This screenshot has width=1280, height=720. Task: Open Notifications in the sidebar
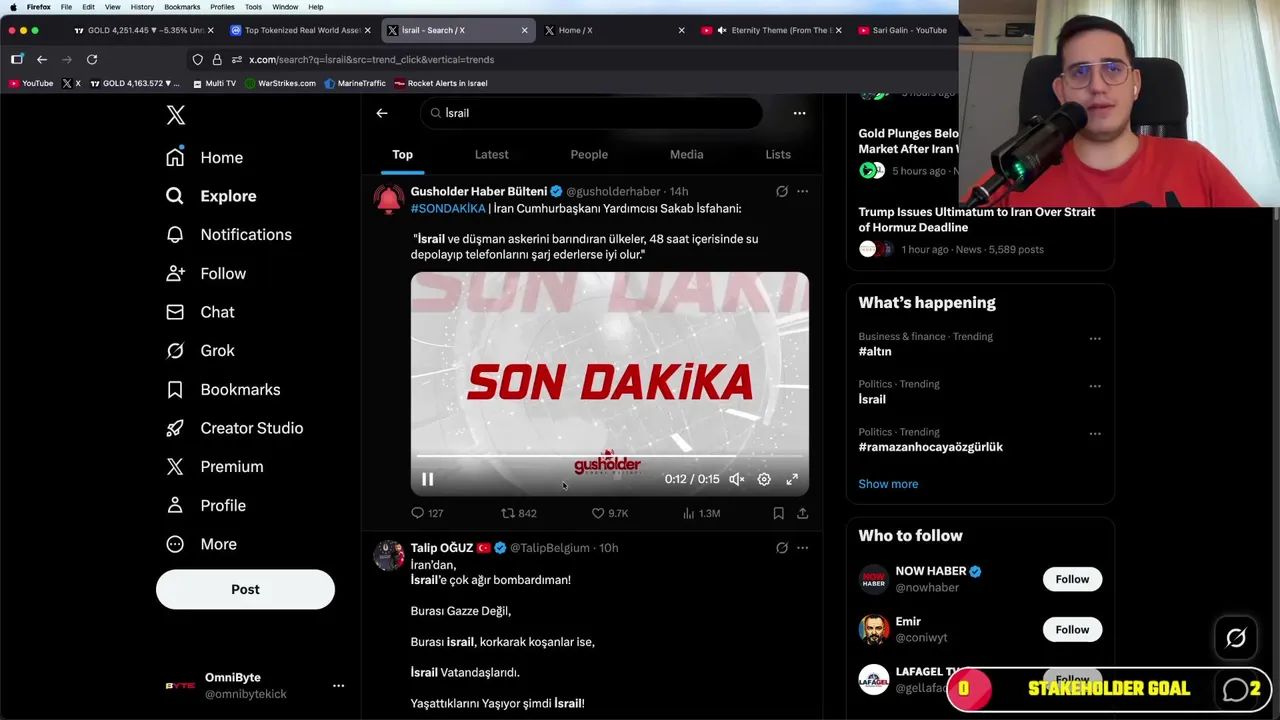229,235
